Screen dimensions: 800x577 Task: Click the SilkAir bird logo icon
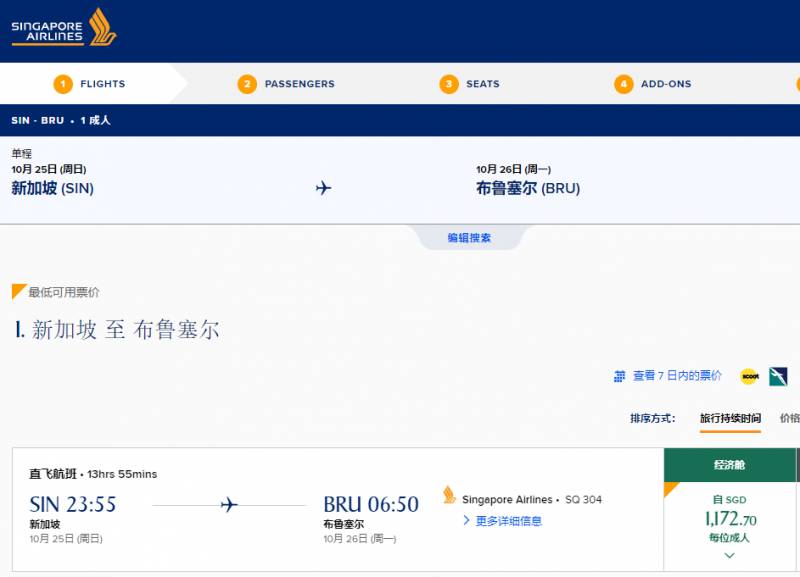(x=779, y=376)
